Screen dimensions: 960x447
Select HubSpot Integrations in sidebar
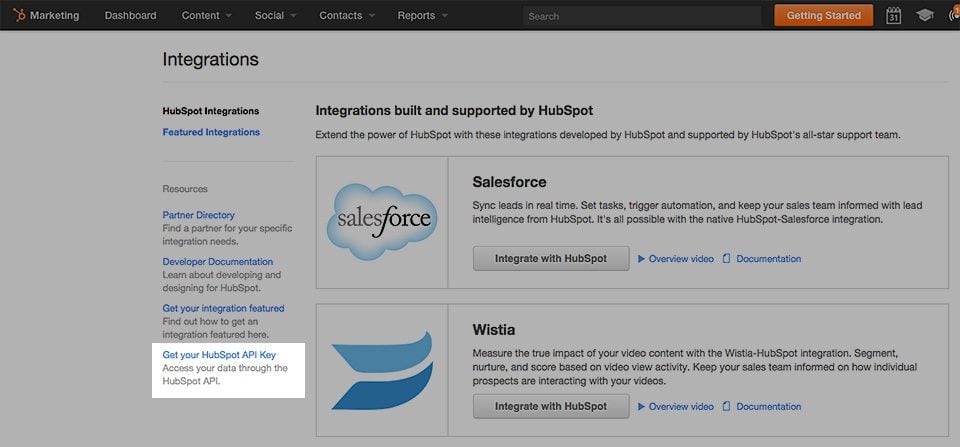(211, 111)
